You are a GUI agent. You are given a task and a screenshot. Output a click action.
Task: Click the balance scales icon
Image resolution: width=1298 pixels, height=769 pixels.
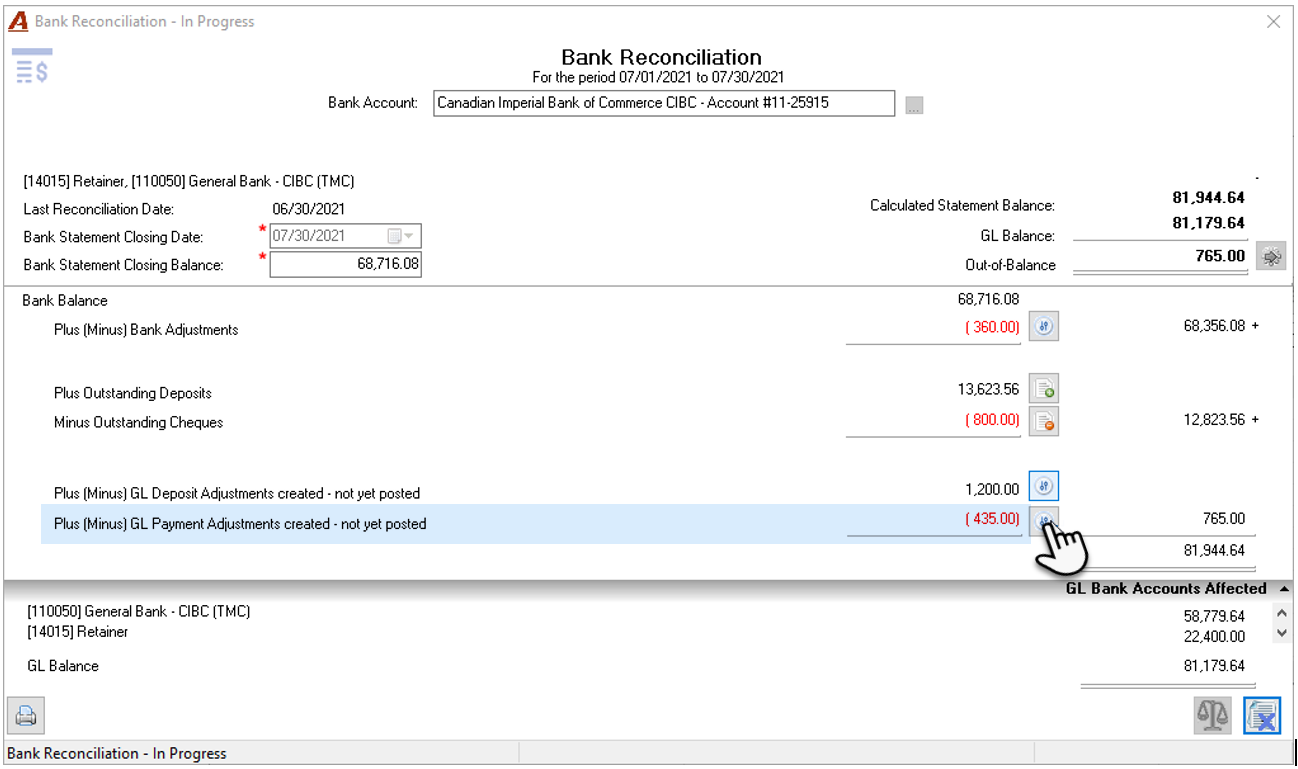[1213, 716]
